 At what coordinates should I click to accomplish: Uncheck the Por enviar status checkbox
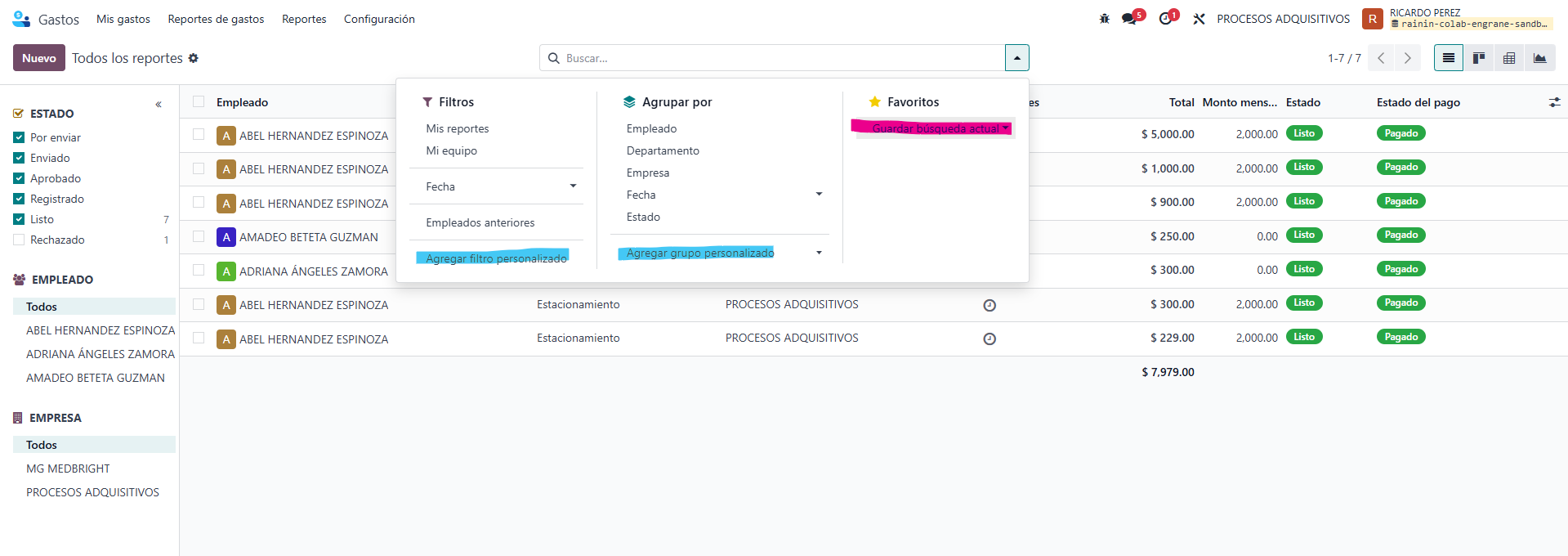(x=19, y=137)
